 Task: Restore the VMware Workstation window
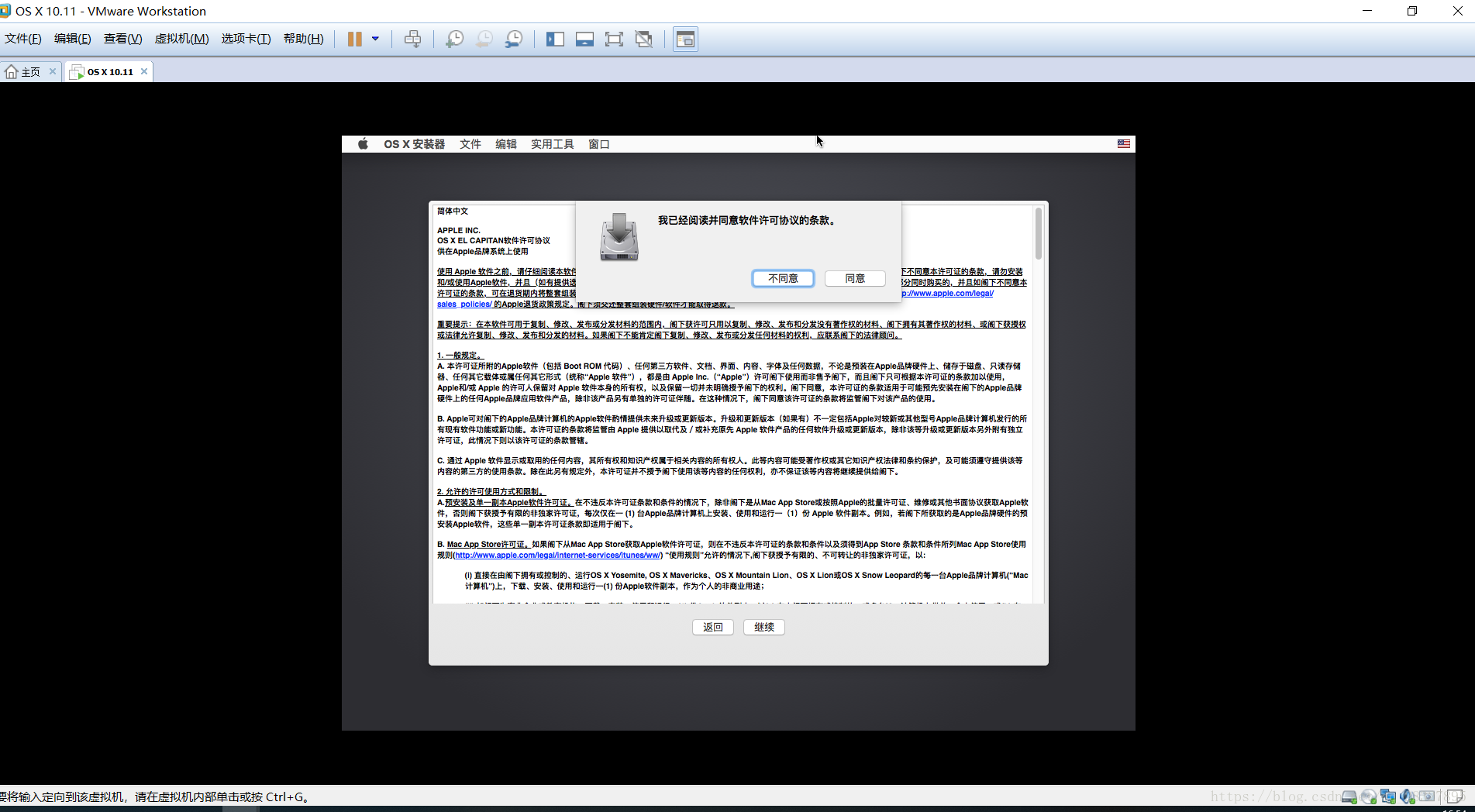tap(1412, 11)
